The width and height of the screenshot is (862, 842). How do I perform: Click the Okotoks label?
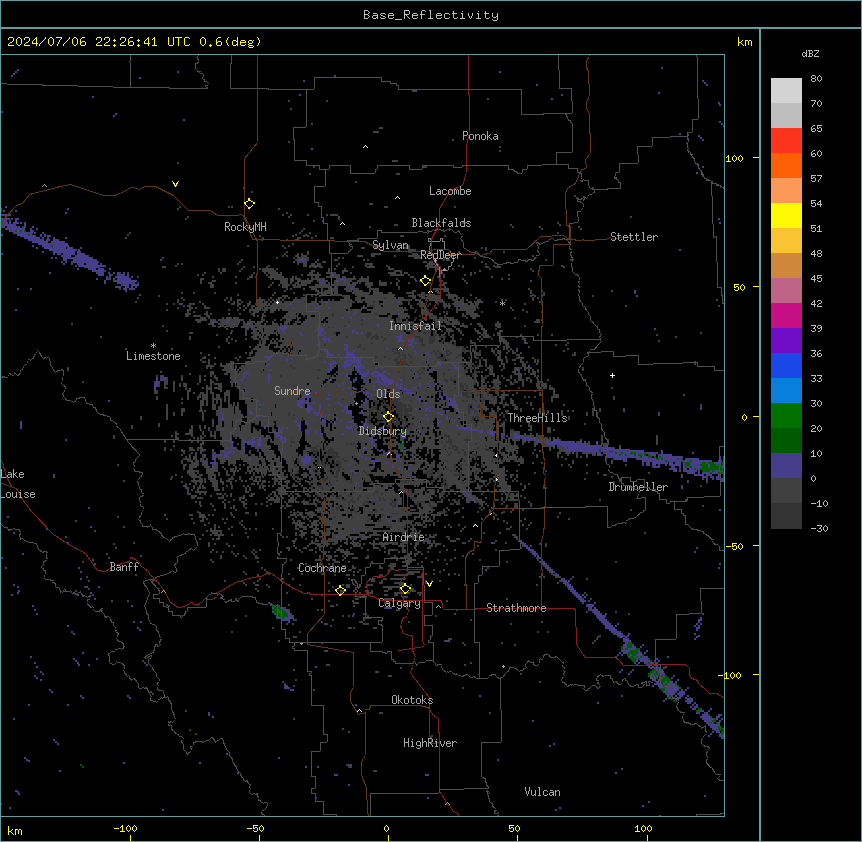pos(412,700)
